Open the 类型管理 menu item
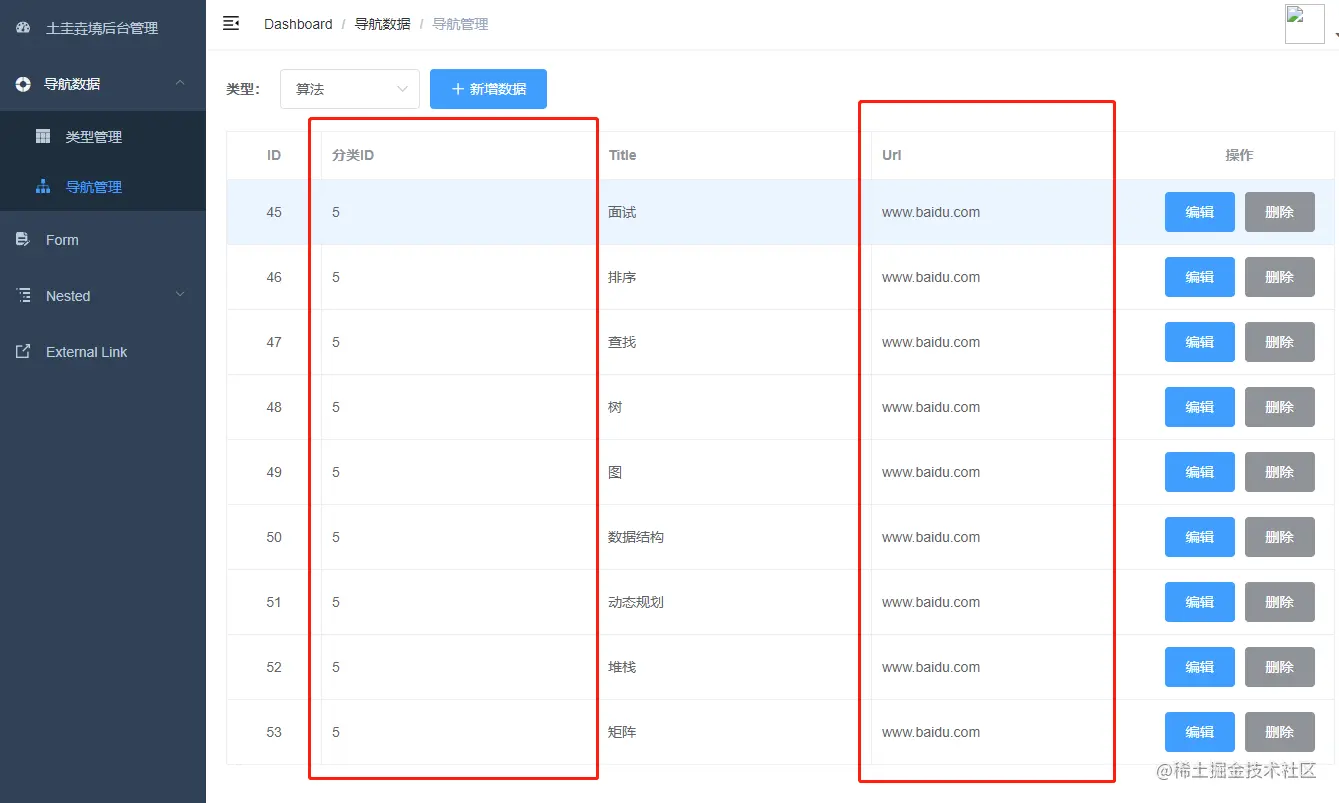1339x803 pixels. click(x=103, y=136)
